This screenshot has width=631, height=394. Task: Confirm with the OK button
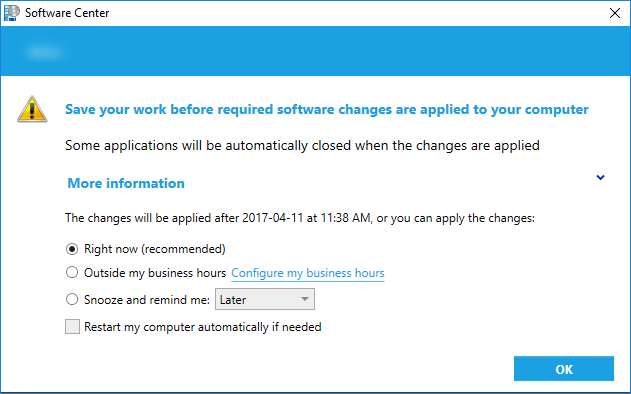[x=564, y=369]
